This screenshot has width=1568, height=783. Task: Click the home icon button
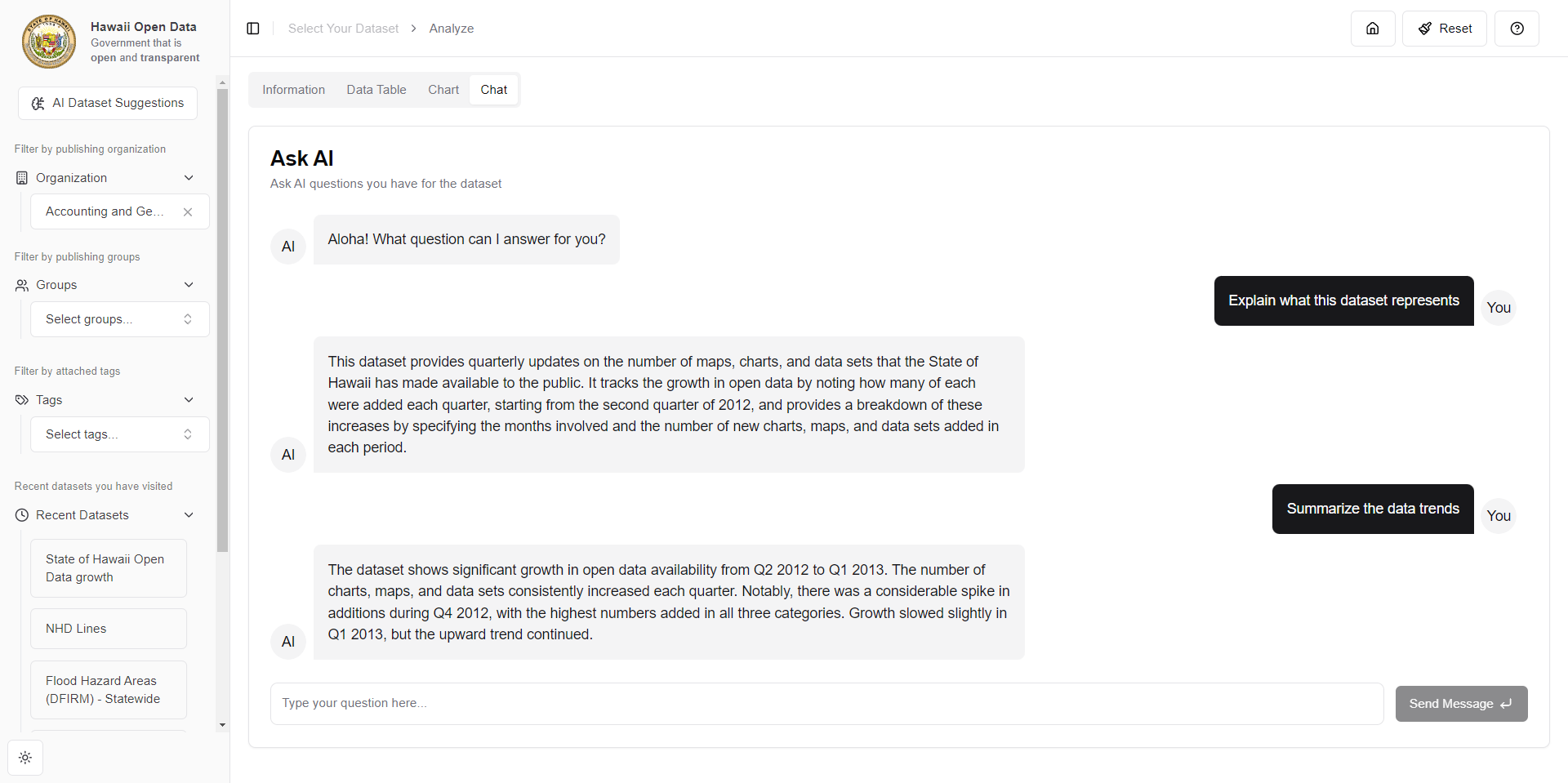pyautogui.click(x=1373, y=29)
